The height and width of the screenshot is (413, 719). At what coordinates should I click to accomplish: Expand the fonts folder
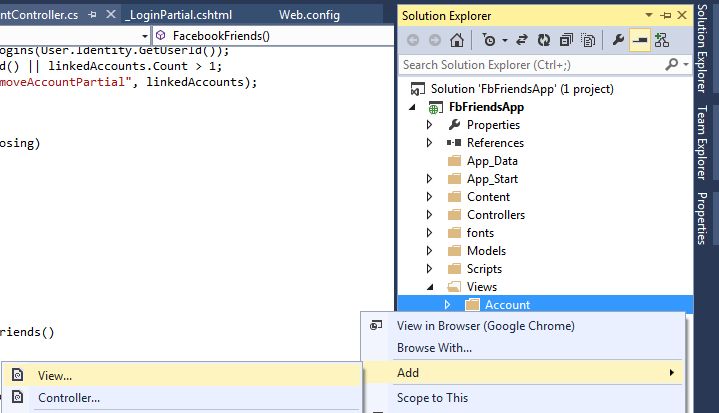pyautogui.click(x=429, y=232)
